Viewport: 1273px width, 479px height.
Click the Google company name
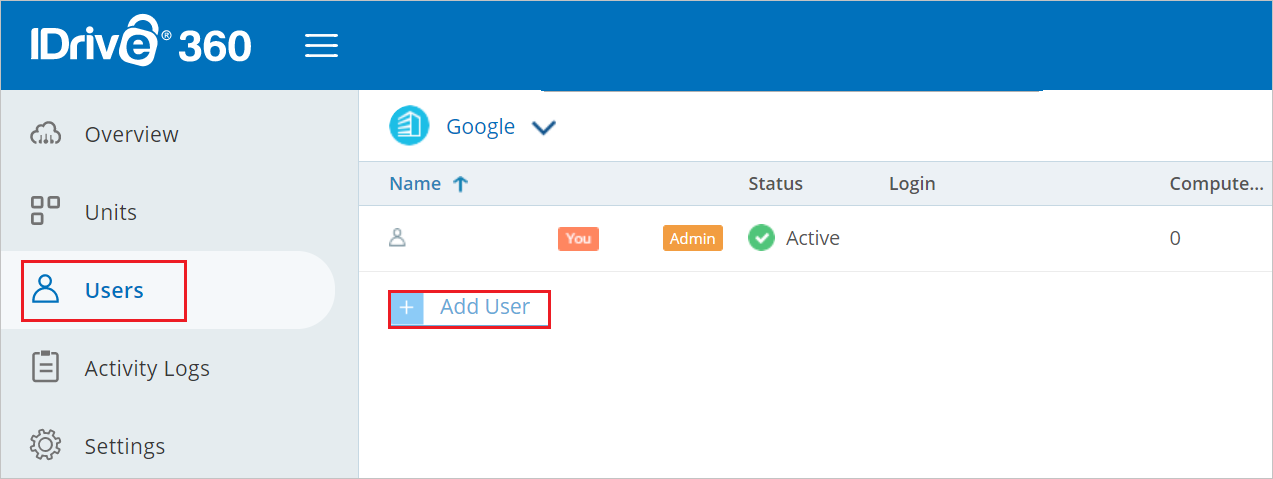[x=481, y=127]
